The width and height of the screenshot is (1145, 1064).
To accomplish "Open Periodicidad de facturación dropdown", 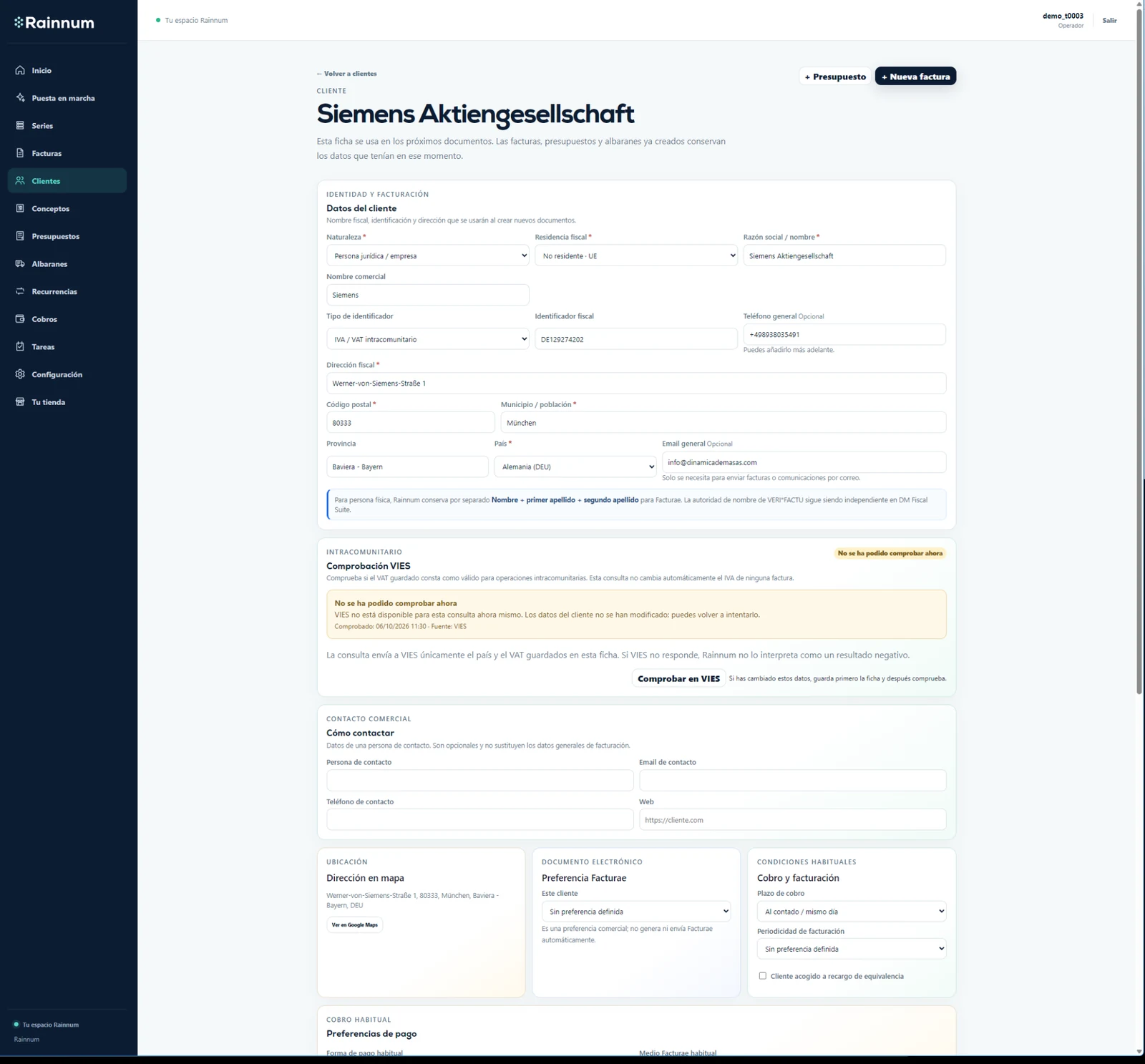I will 852,949.
